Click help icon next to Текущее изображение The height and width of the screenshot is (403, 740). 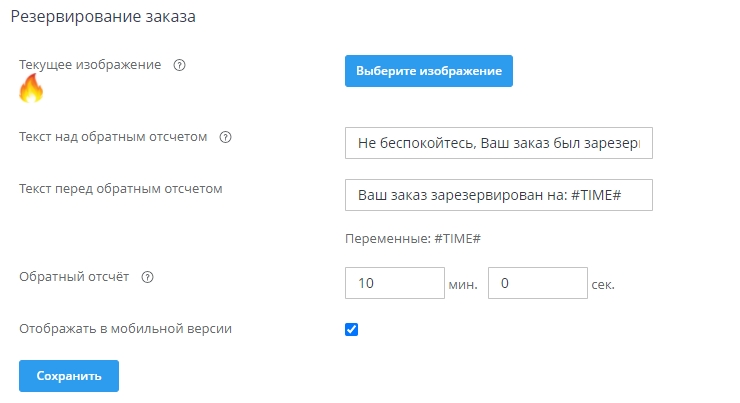[x=180, y=65]
